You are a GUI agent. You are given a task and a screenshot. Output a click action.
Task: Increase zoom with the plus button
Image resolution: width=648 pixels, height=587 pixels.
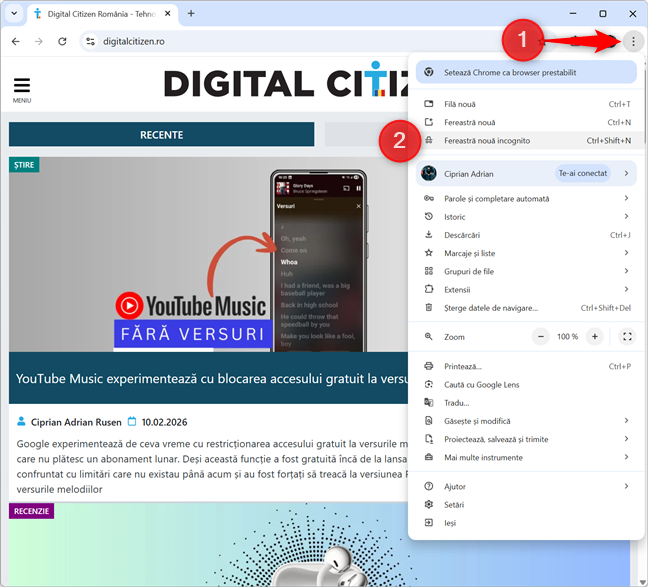(x=595, y=336)
